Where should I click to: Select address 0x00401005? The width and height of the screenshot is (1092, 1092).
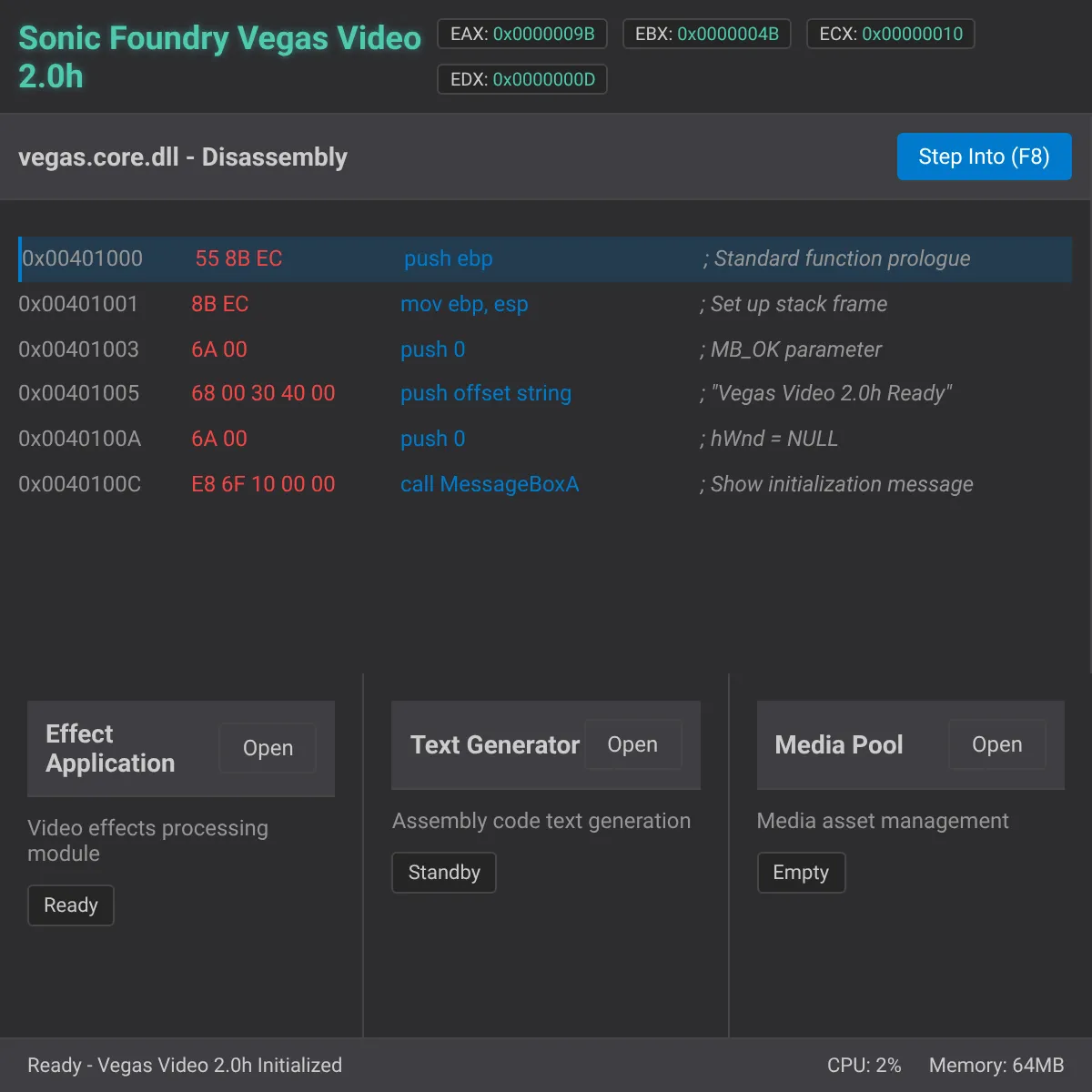(78, 393)
